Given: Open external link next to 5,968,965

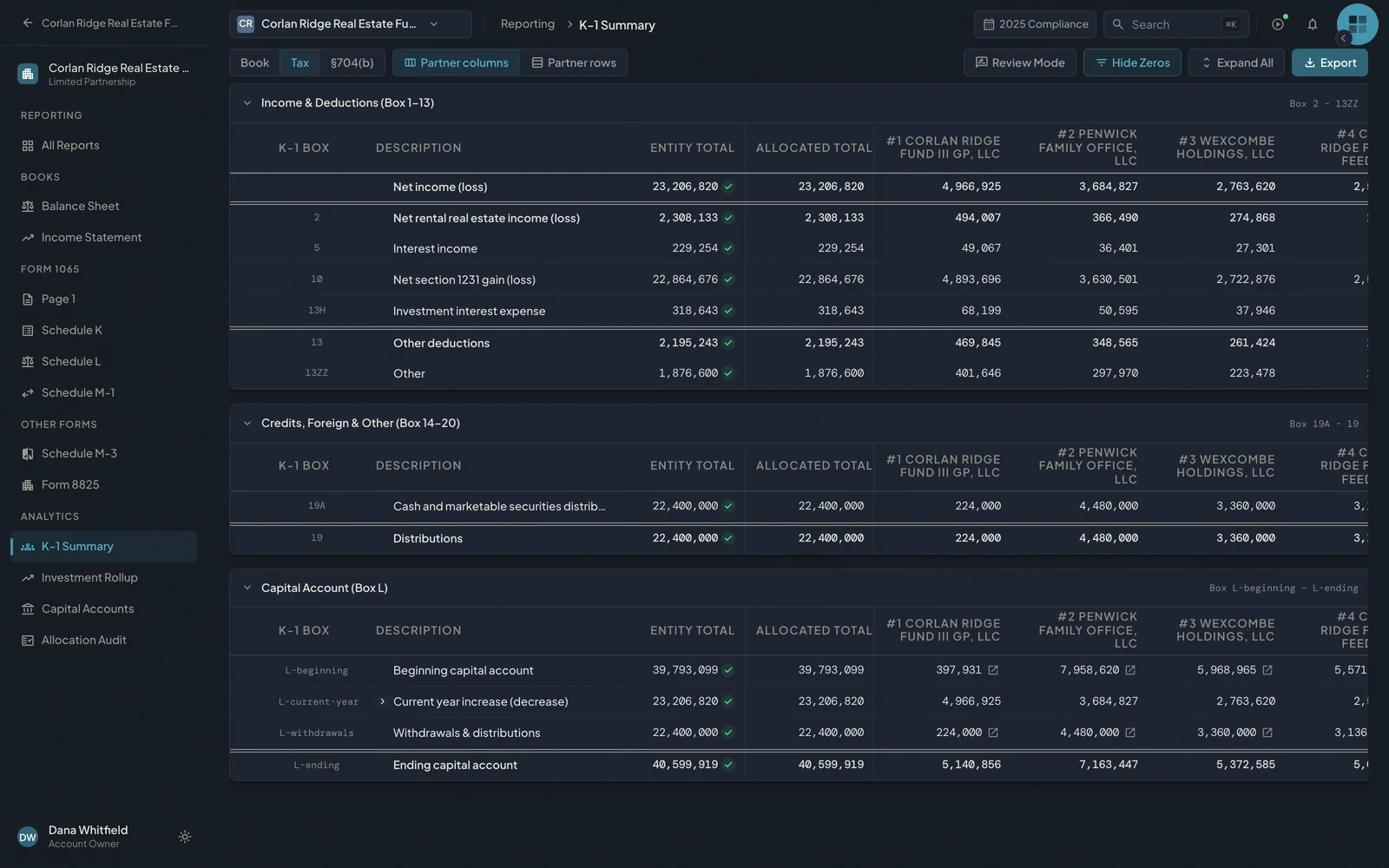Looking at the screenshot, I should coord(1267,670).
